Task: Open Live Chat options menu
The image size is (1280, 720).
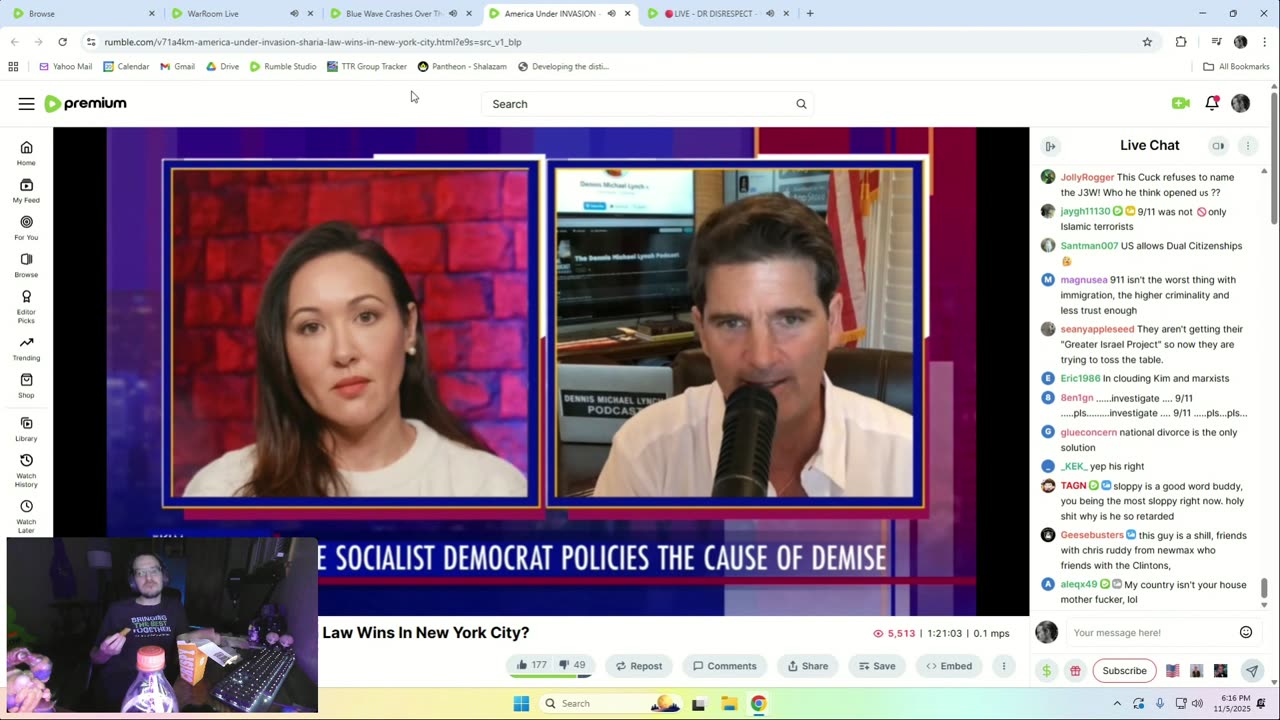Action: pyautogui.click(x=1247, y=146)
